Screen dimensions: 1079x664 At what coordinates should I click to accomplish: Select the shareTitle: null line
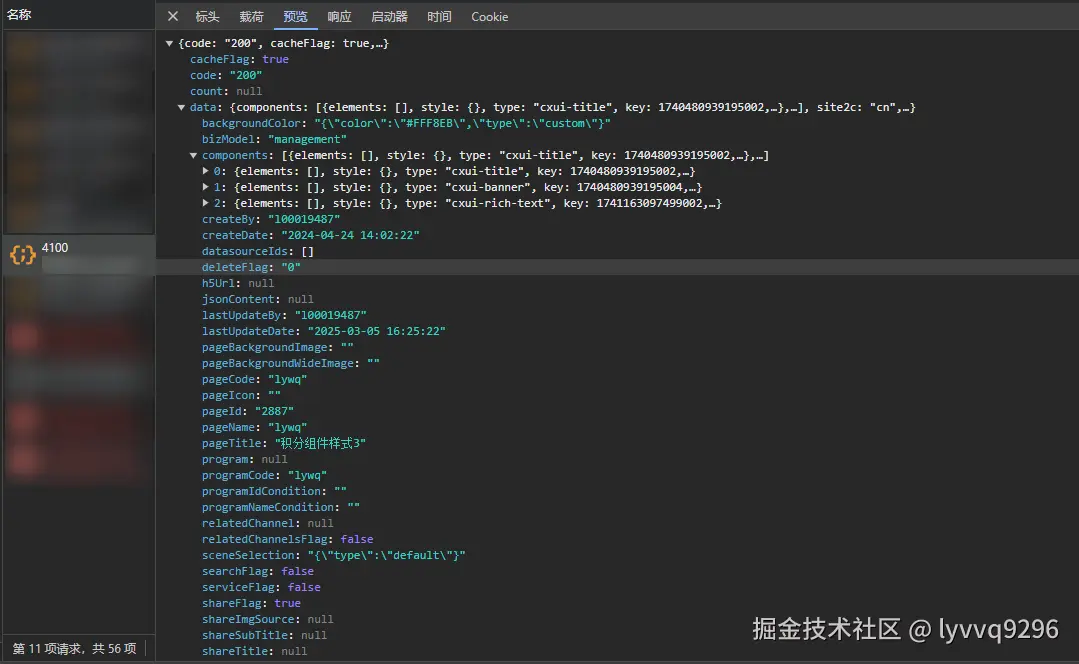[x=254, y=651]
